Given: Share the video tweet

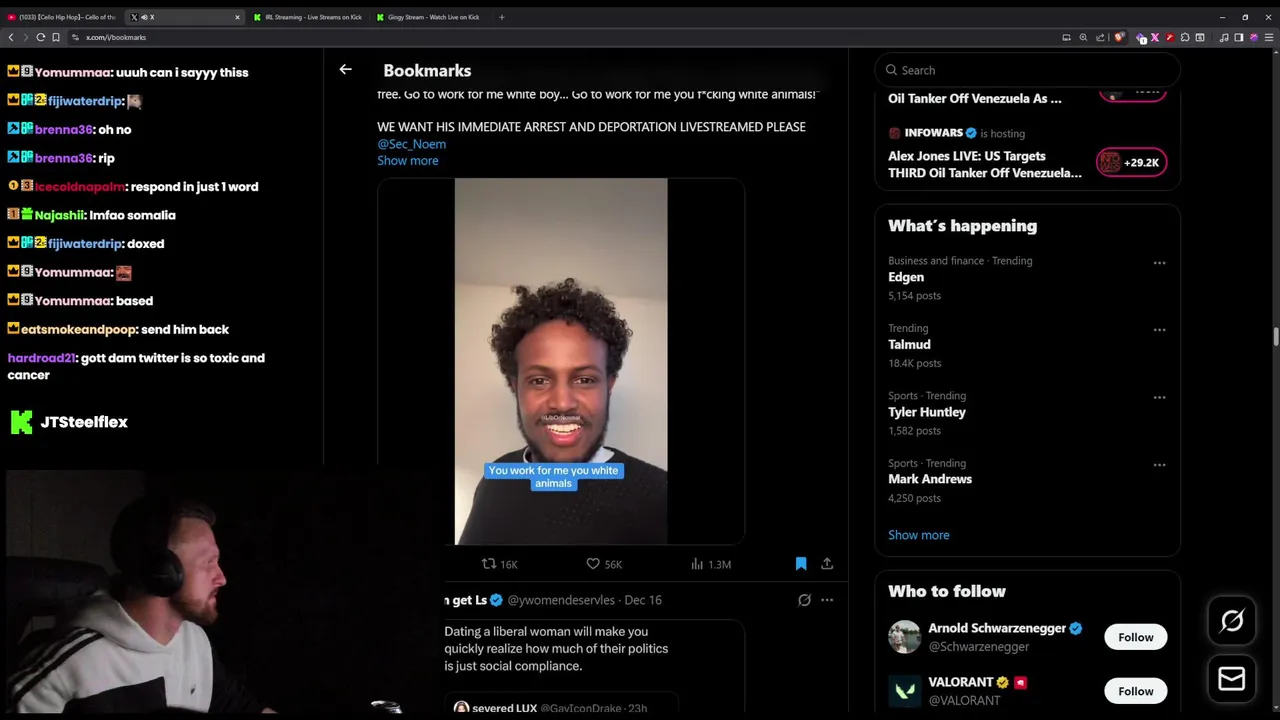Looking at the screenshot, I should pos(827,564).
